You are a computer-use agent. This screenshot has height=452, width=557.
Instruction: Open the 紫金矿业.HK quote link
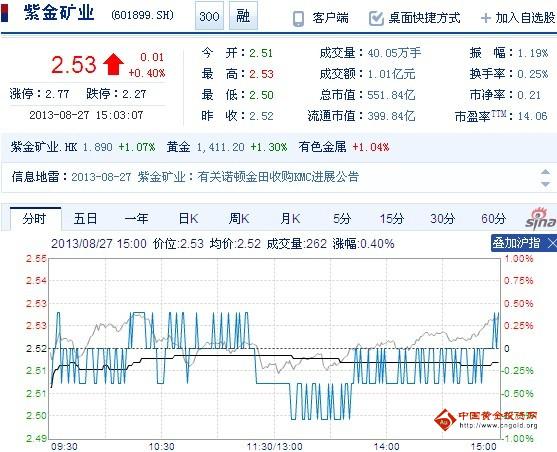click(44, 147)
